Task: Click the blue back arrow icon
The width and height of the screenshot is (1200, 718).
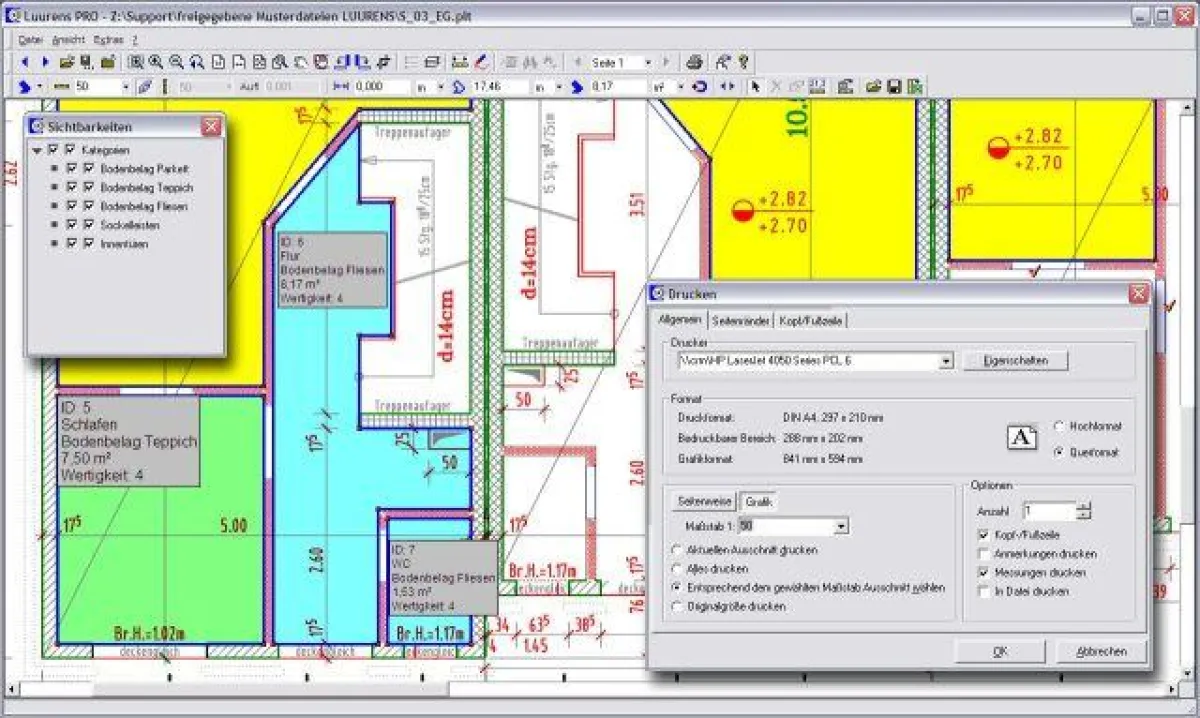Action: coord(25,62)
